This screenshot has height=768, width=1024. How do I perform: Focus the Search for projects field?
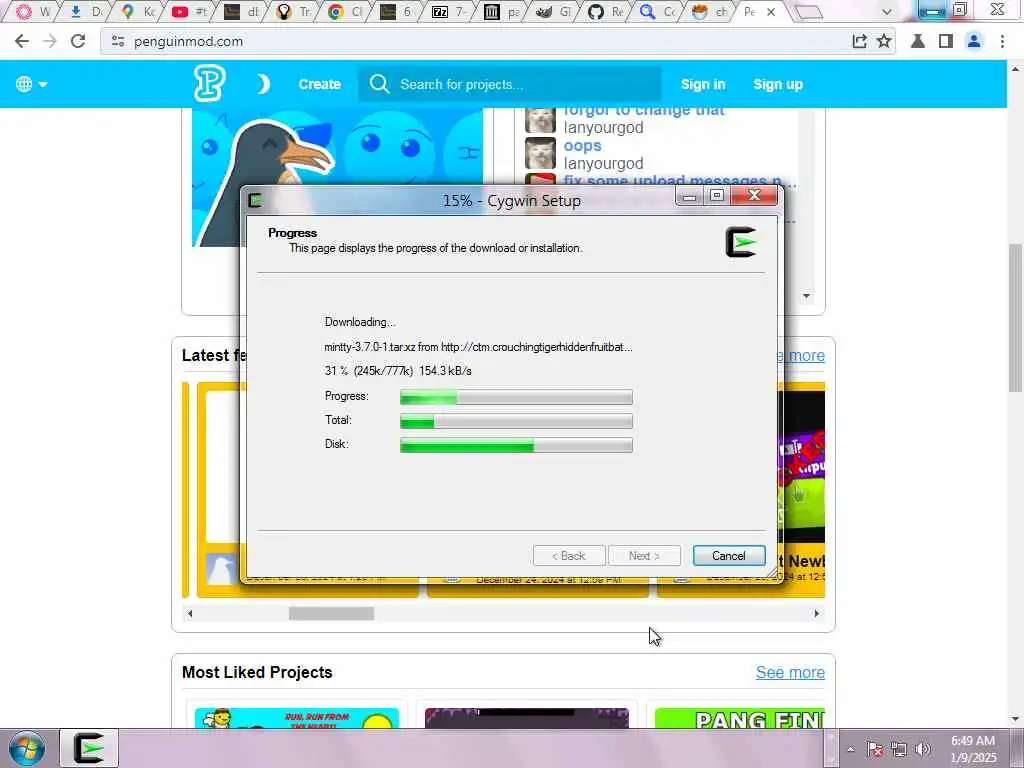pyautogui.click(x=509, y=84)
